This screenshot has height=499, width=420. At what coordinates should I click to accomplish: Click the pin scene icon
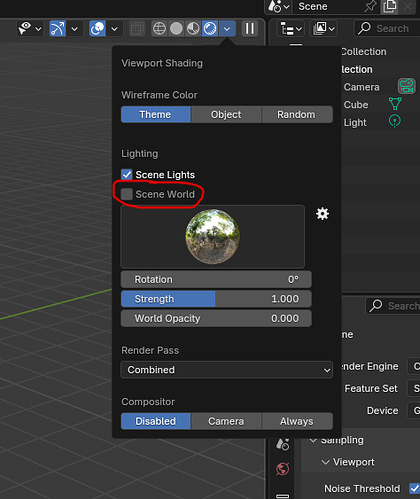tap(370, 6)
